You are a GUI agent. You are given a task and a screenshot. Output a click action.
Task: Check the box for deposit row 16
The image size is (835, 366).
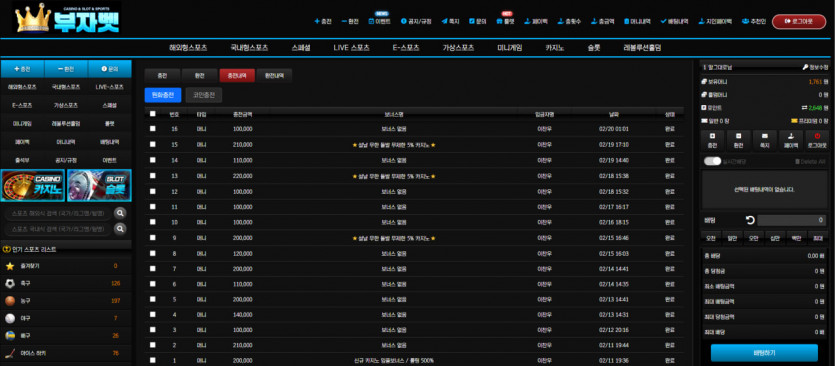(x=153, y=129)
